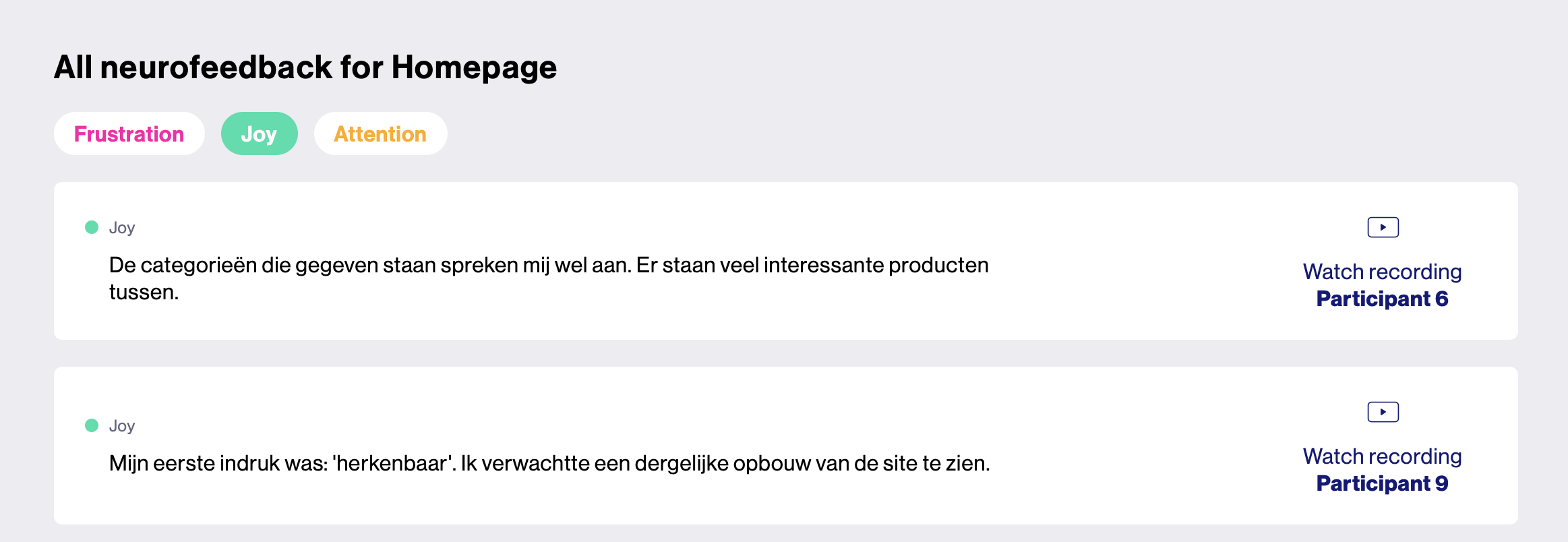The width and height of the screenshot is (1568, 542).
Task: Select the Frustration filter pill
Action: pyautogui.click(x=129, y=133)
